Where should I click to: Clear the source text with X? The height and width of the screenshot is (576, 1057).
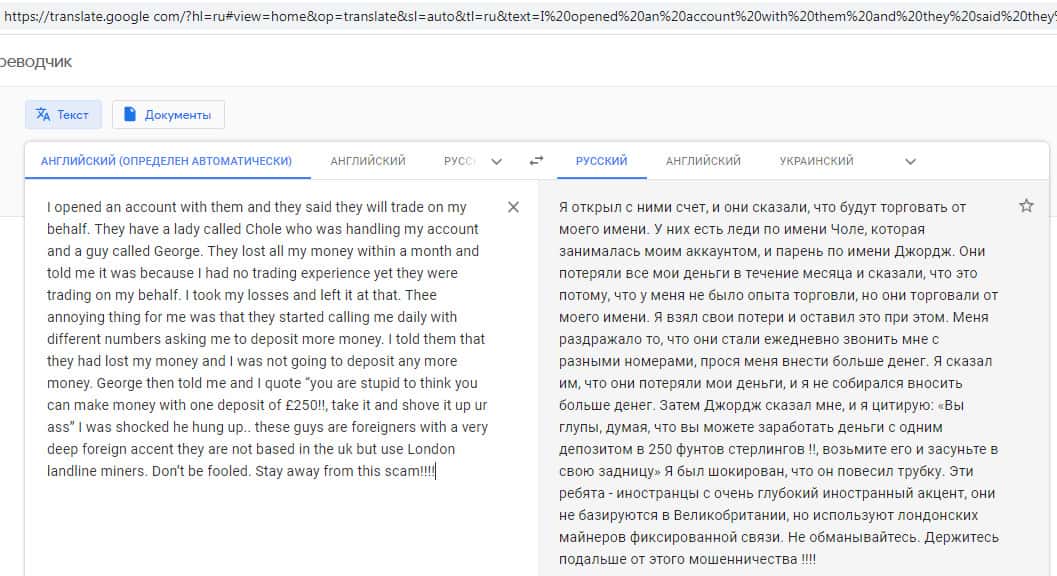point(514,207)
